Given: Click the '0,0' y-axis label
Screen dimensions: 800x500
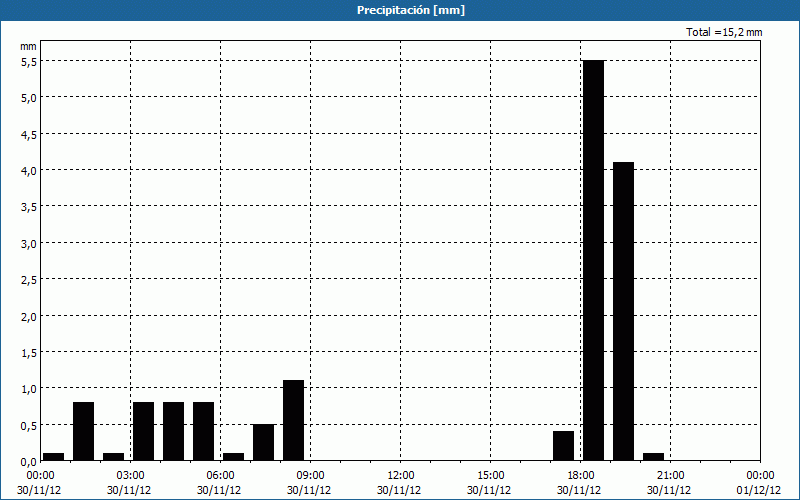Looking at the screenshot, I should click(29, 462).
